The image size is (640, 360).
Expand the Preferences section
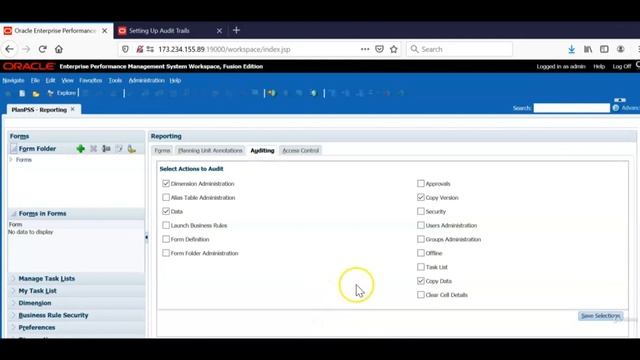(13, 327)
